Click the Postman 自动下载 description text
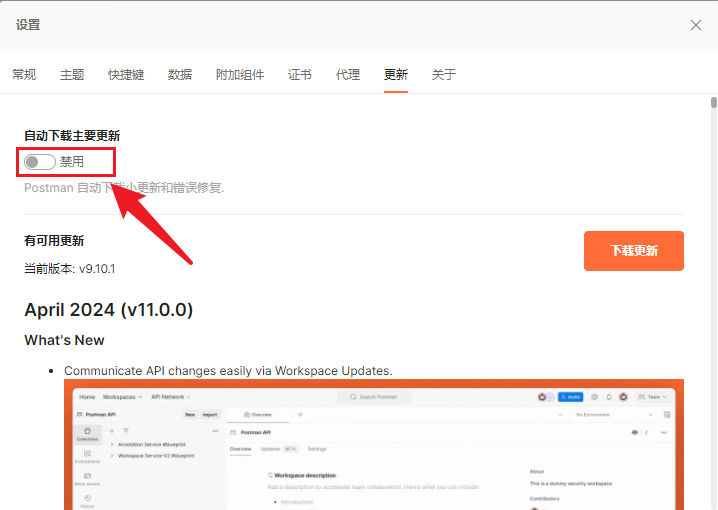Screen dimensions: 718x510 [124, 188]
